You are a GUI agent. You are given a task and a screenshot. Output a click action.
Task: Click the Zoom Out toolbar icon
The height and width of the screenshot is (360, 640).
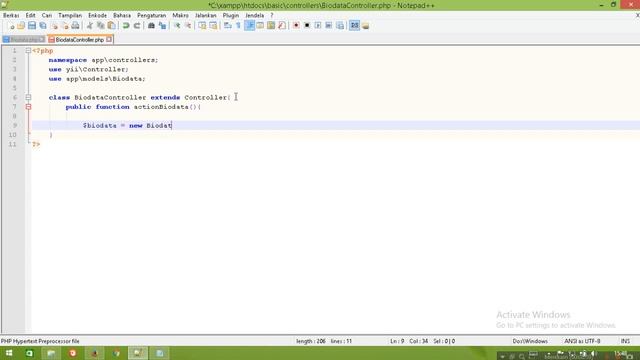(188, 26)
